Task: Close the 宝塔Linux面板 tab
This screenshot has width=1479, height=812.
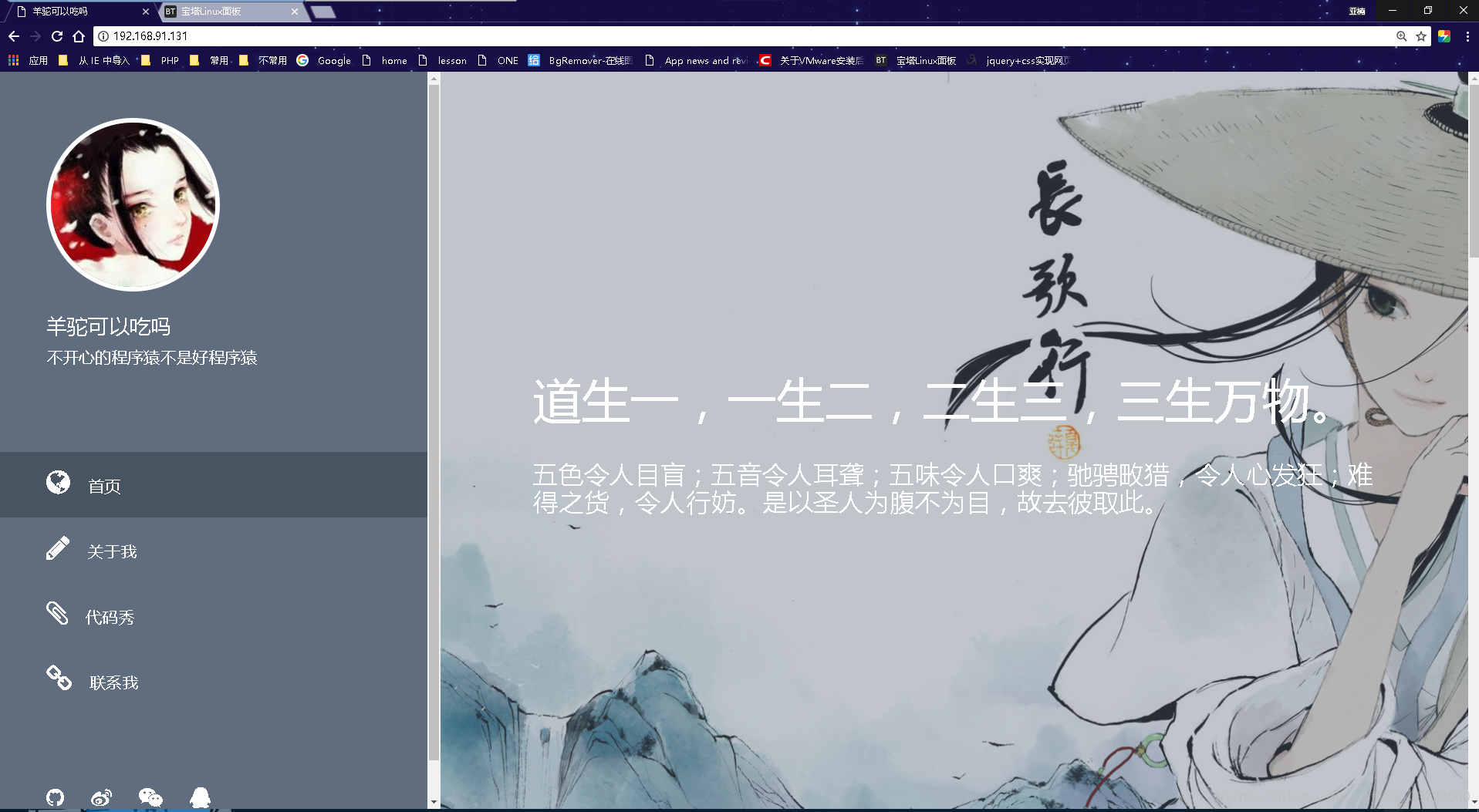Action: [295, 12]
